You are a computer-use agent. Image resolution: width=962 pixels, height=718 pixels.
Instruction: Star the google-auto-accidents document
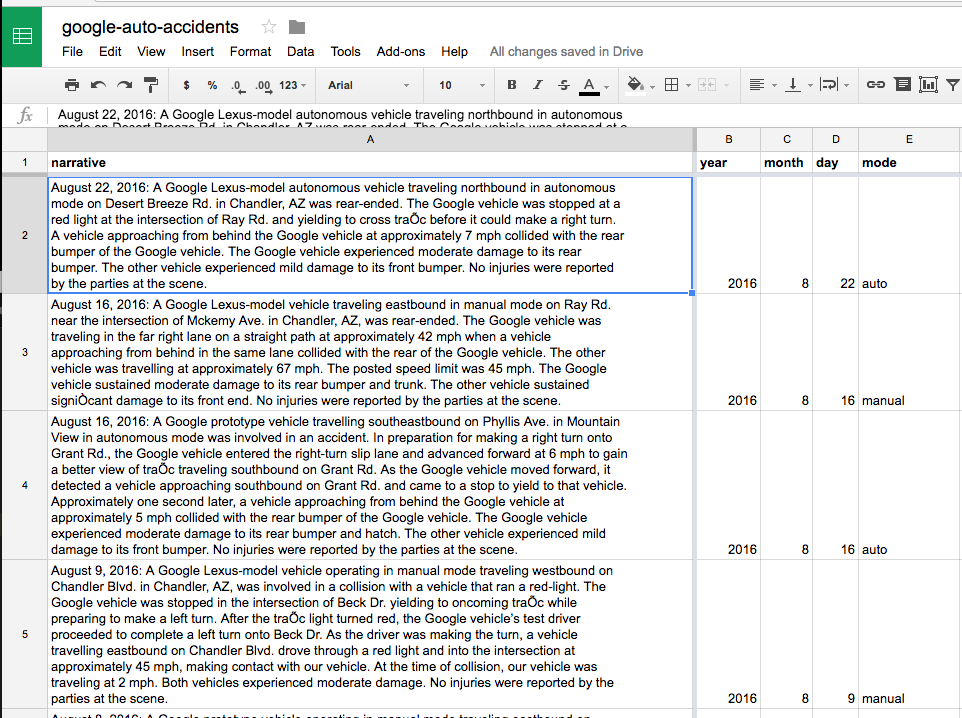[x=268, y=27]
